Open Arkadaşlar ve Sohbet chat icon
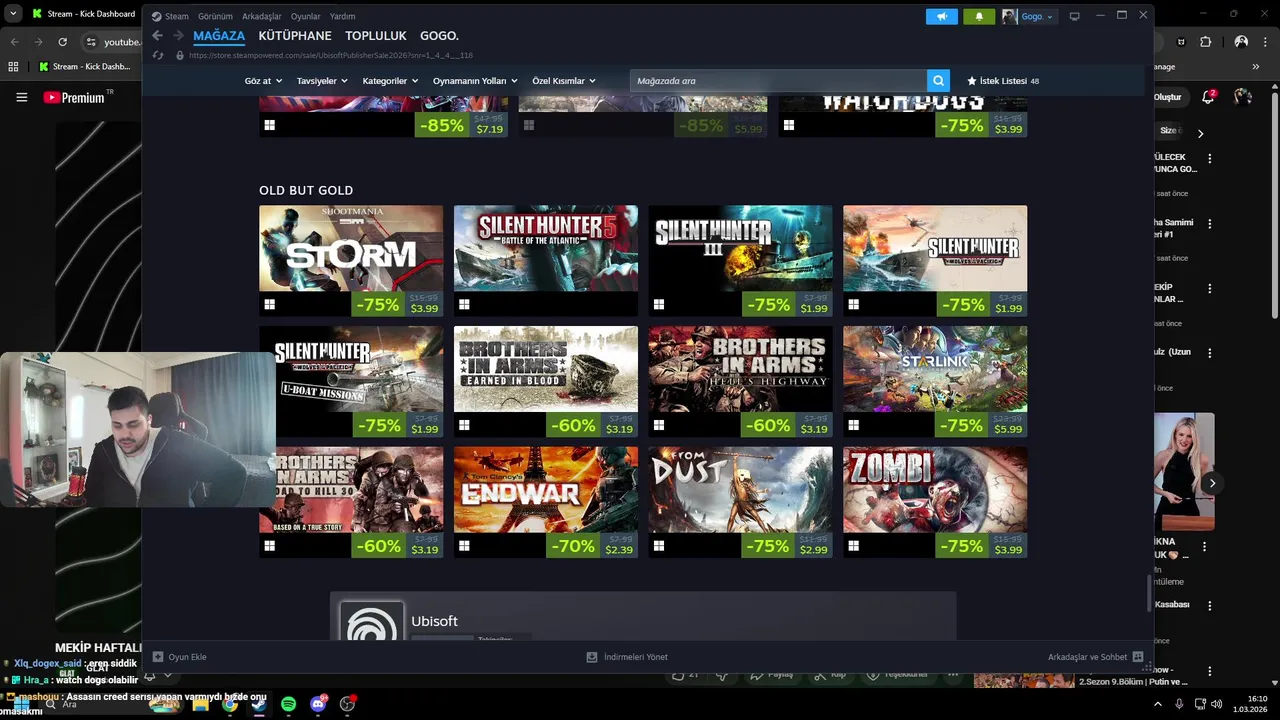This screenshot has height=720, width=1280. tap(1138, 657)
